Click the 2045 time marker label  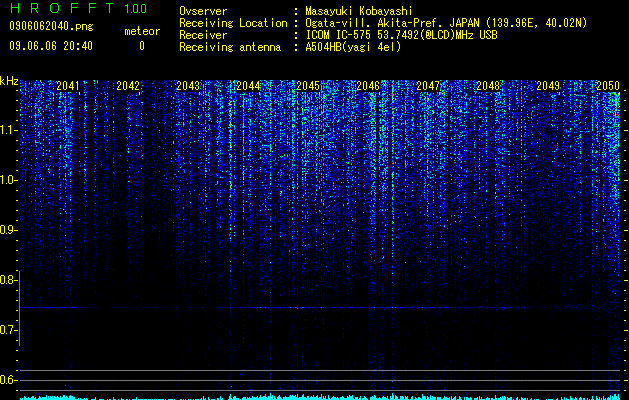point(308,86)
